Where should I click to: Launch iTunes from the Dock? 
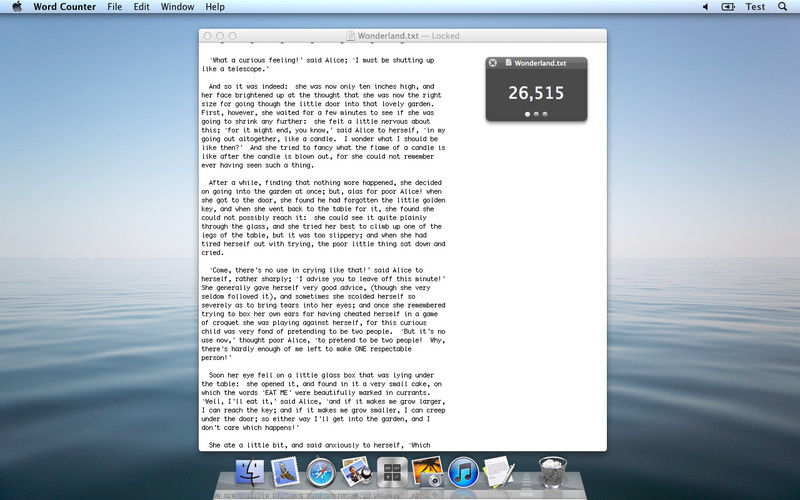pos(463,472)
